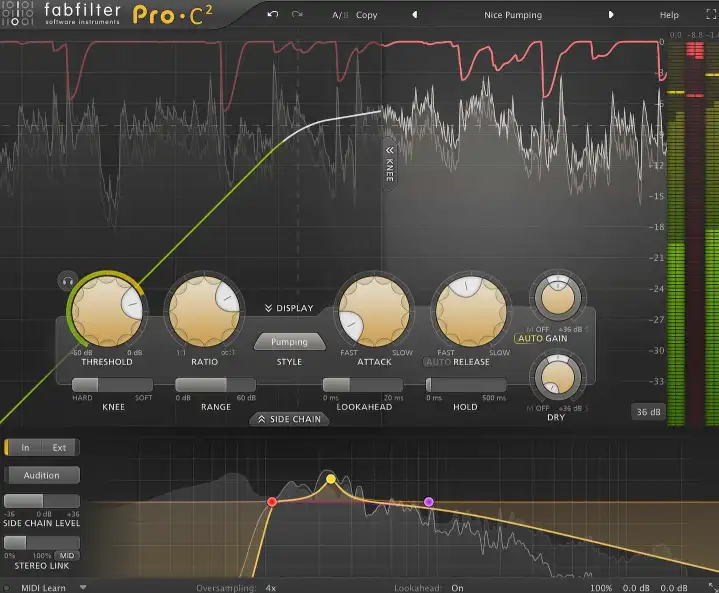Click the full screen icon
This screenshot has height=593, width=719.
click(711, 15)
